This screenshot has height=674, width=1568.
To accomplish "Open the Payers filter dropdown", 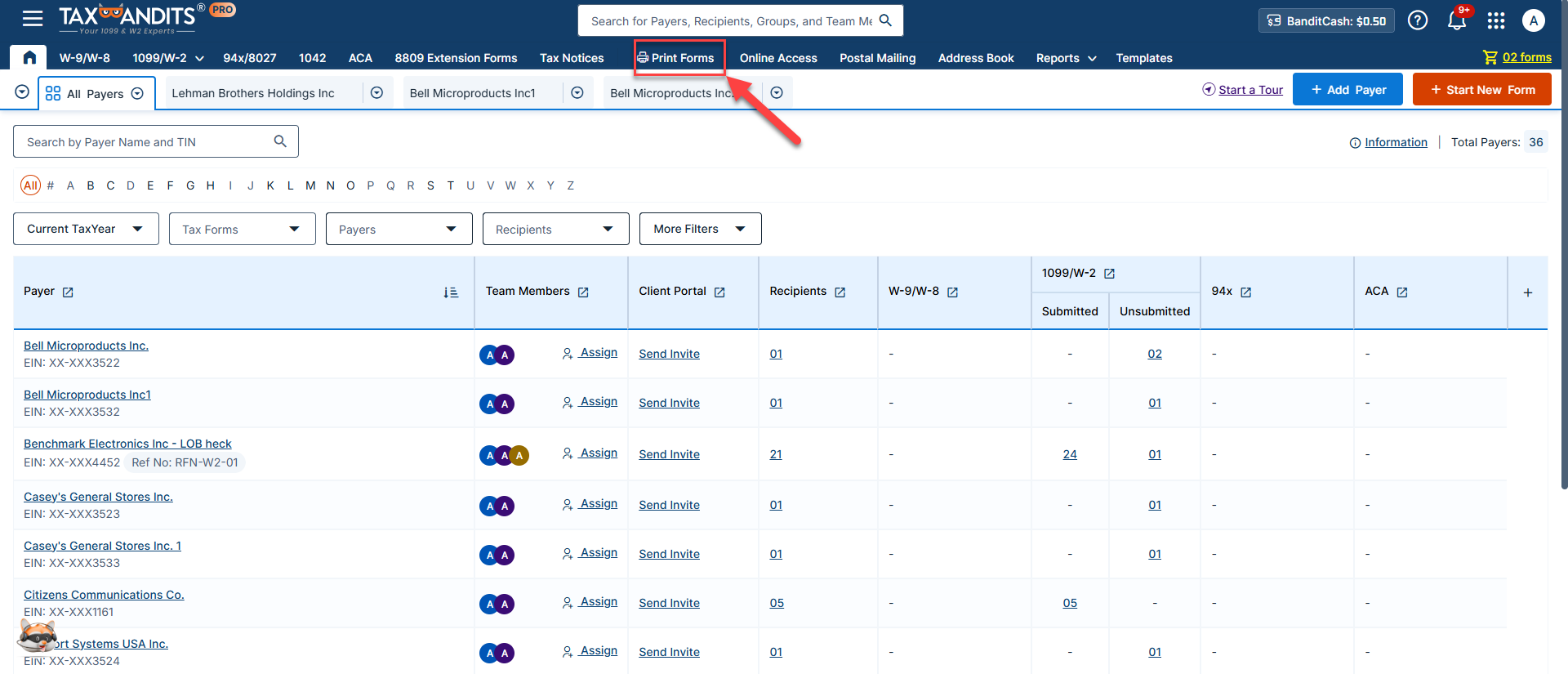I will (x=399, y=229).
